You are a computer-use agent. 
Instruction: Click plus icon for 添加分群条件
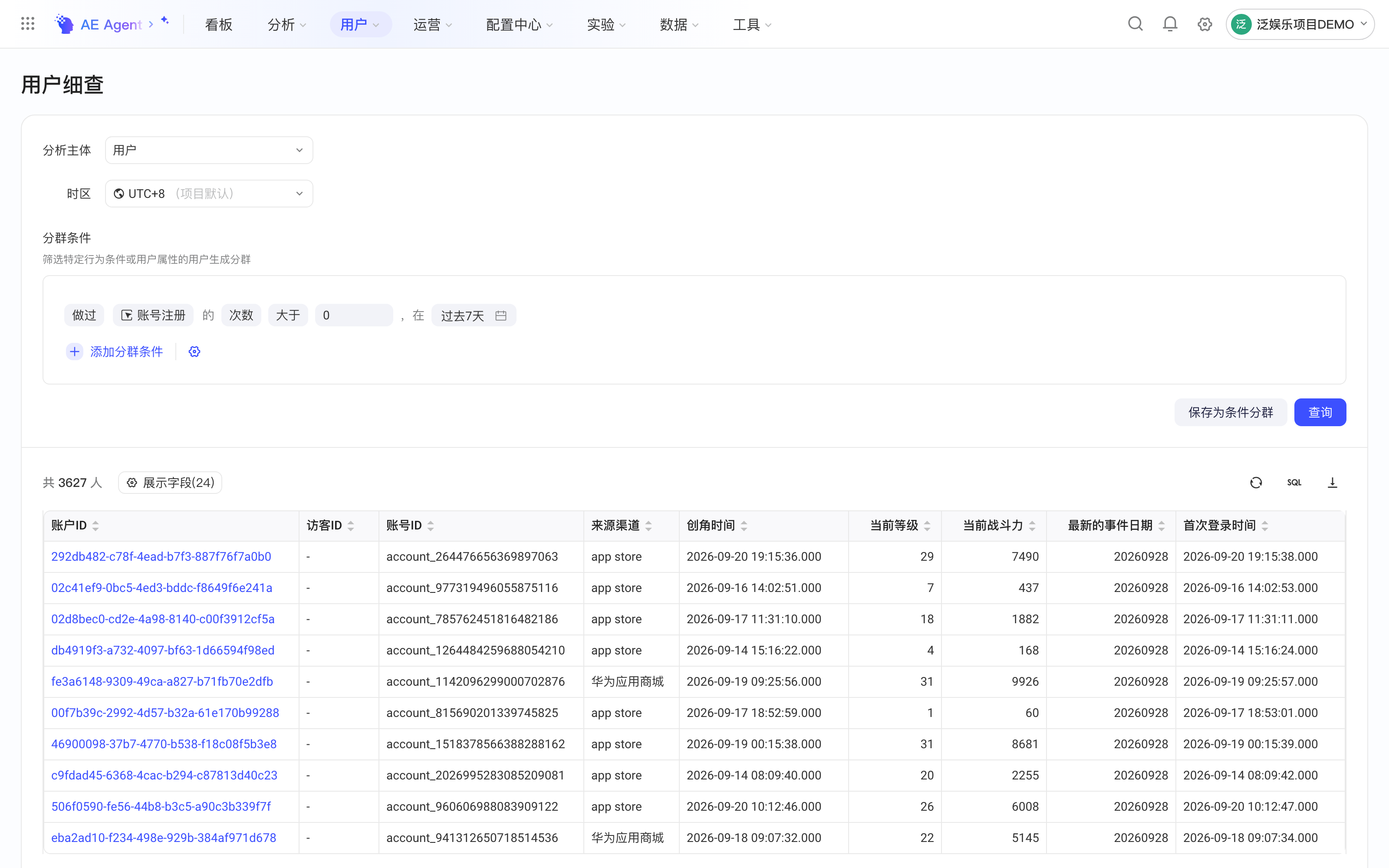tap(75, 352)
